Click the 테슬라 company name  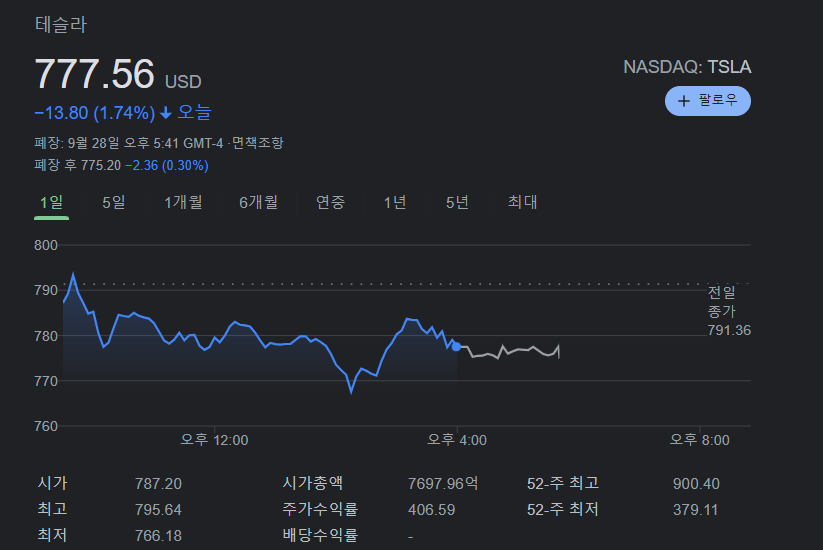pos(61,25)
